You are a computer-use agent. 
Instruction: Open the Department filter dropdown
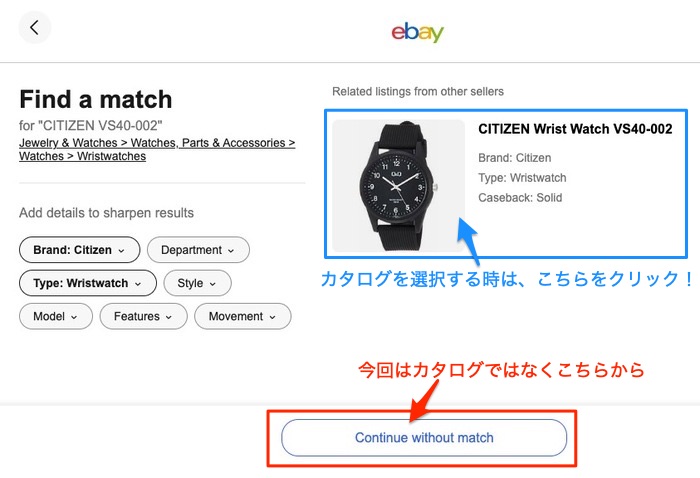[197, 250]
